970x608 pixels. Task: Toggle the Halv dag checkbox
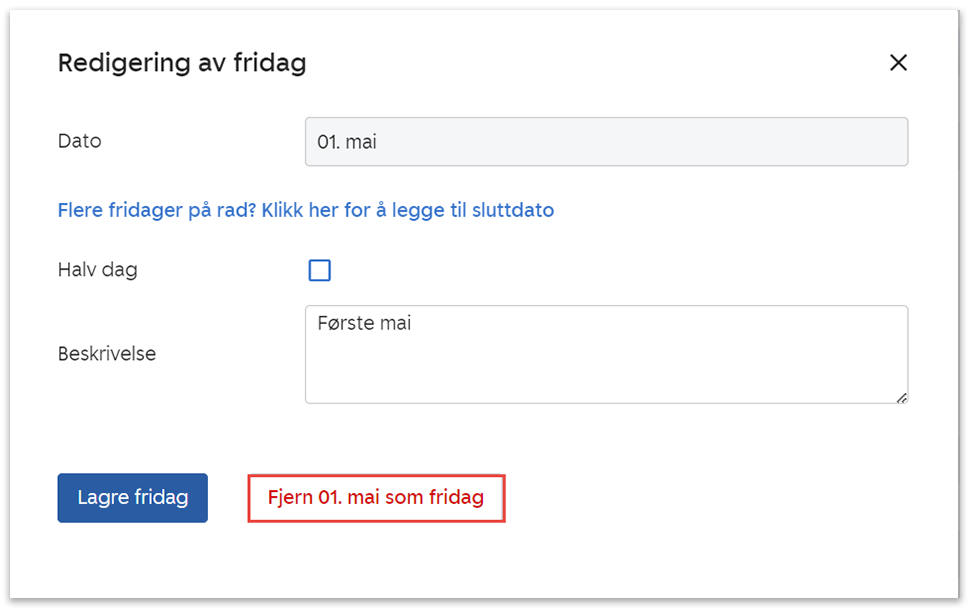(x=320, y=270)
